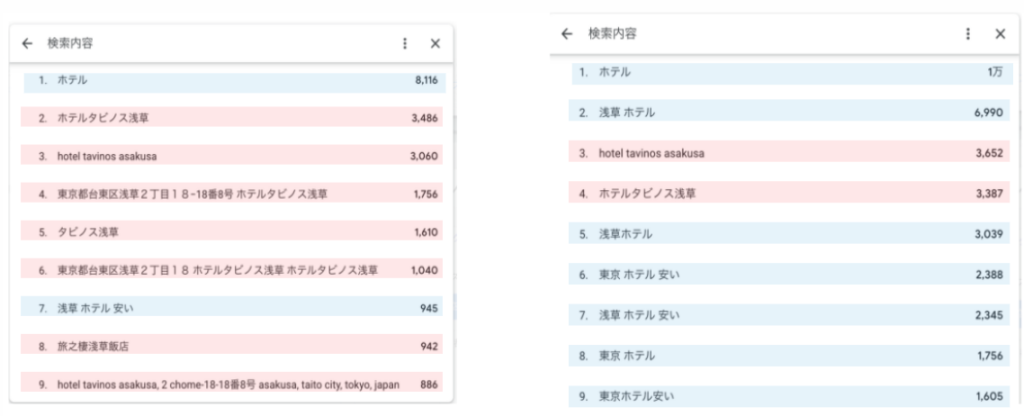Open the three-dot menu in left panel
Image resolution: width=1024 pixels, height=416 pixels.
coord(405,43)
